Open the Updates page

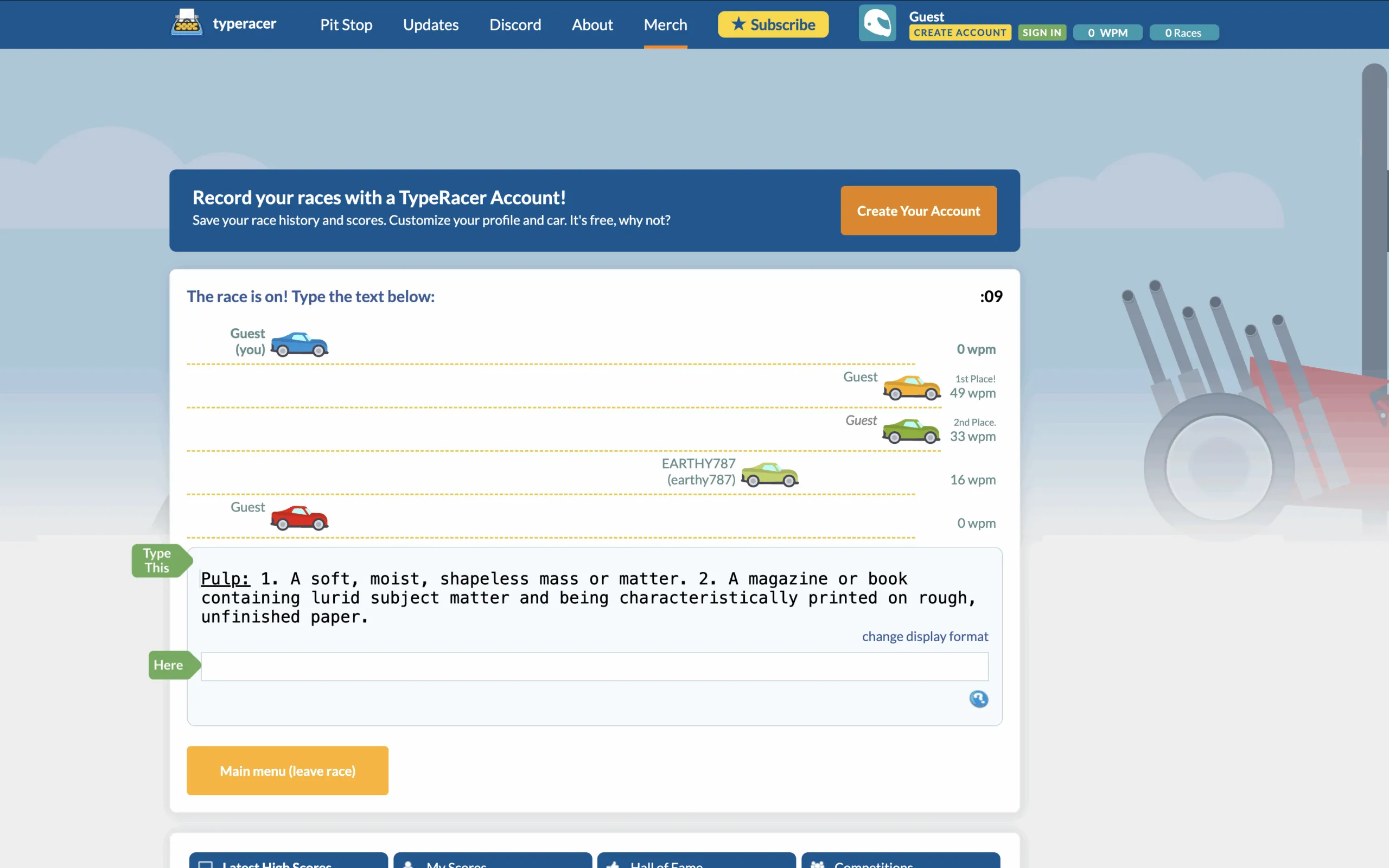coord(430,25)
